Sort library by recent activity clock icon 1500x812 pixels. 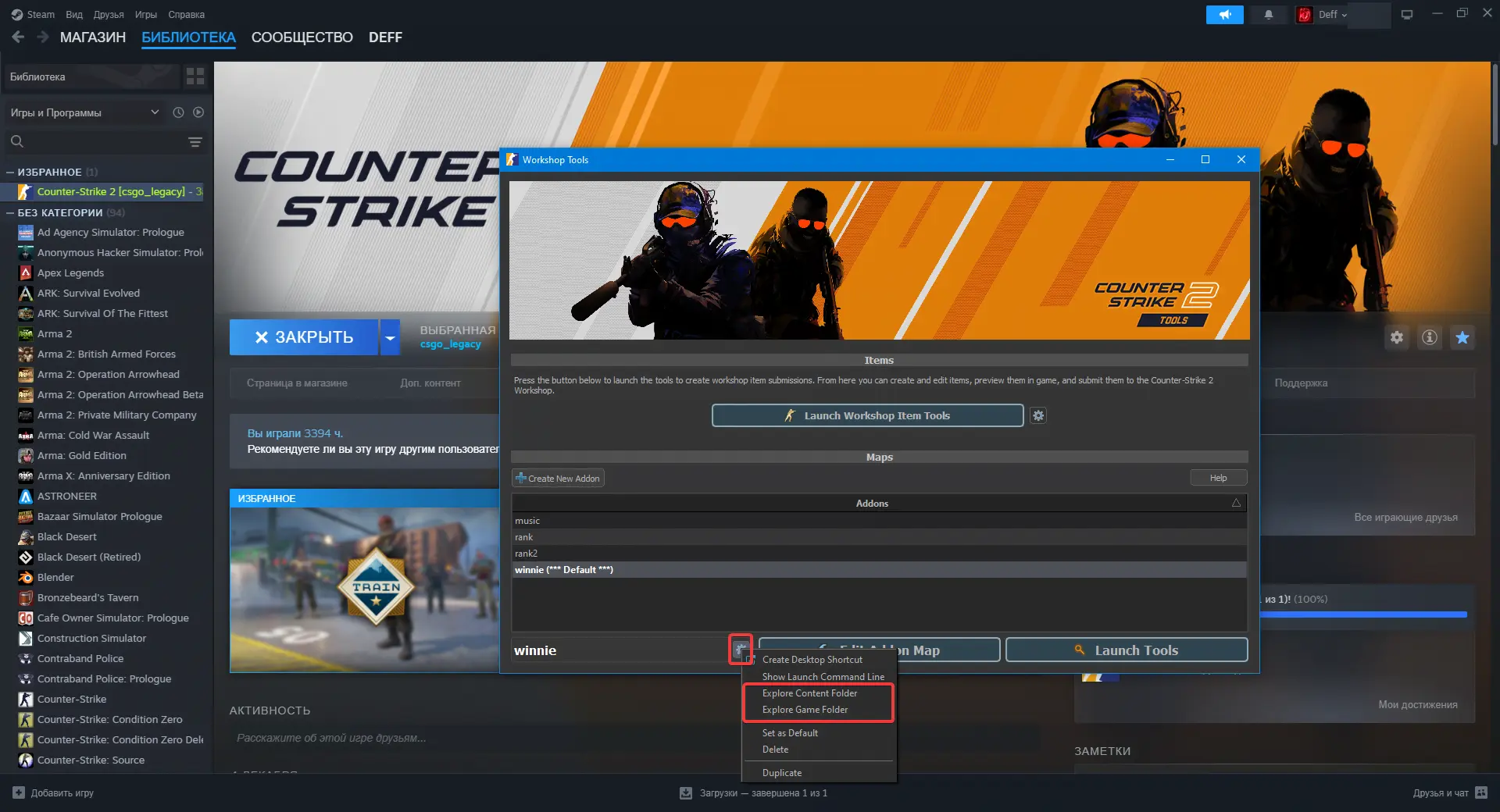point(178,112)
